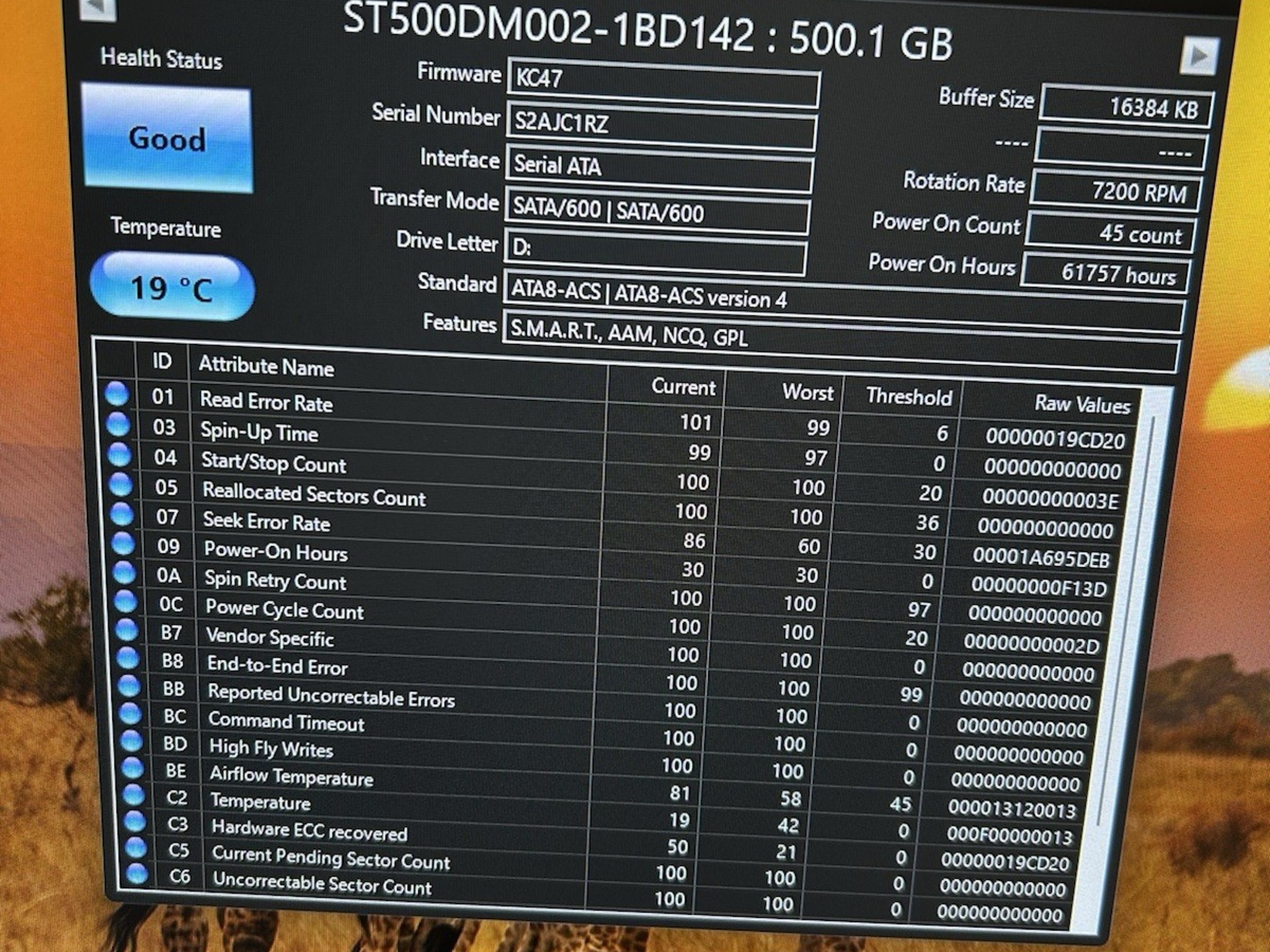Click the Current Pending Sector Count name
1270x952 pixels.
coord(331,857)
